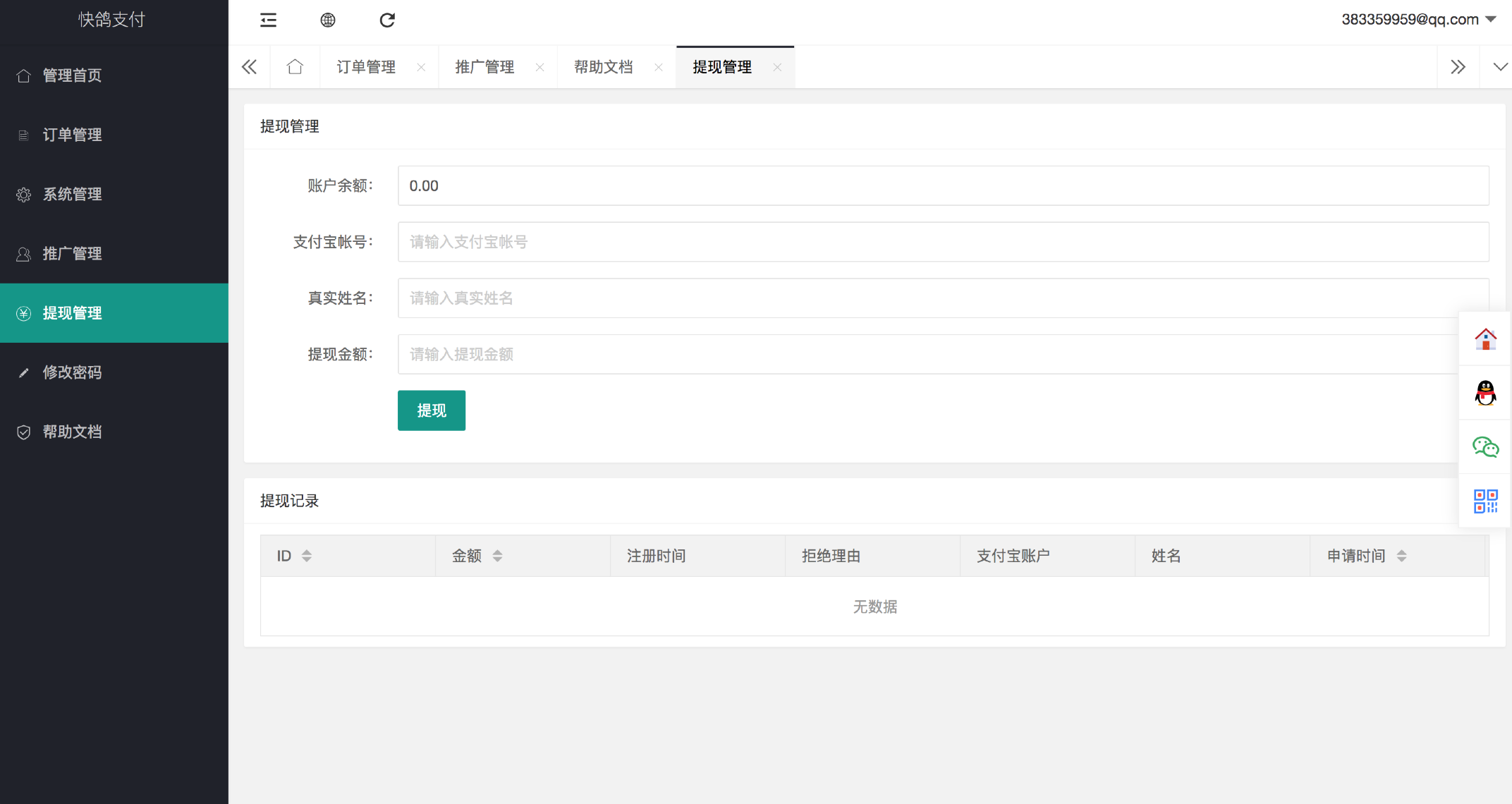
Task: Open 订单管理 in the sidebar
Action: pyautogui.click(x=114, y=135)
